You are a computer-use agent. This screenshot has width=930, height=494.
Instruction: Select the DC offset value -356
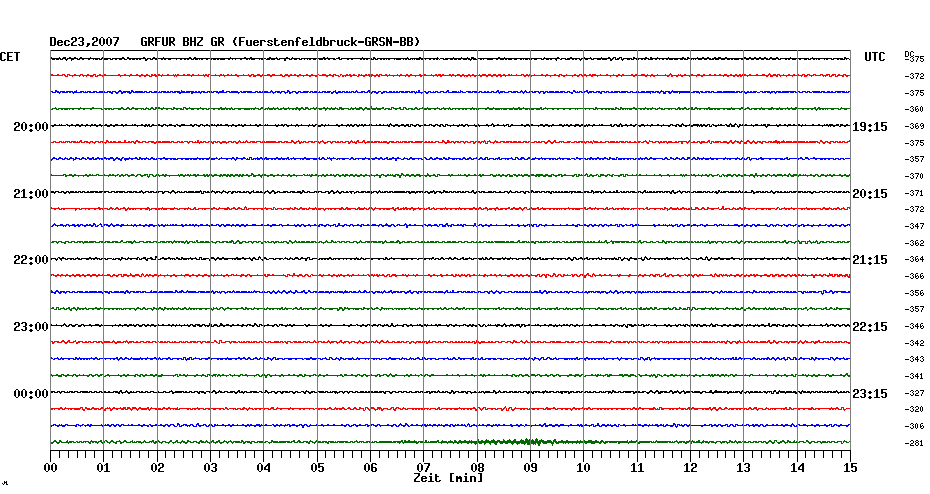[914, 293]
